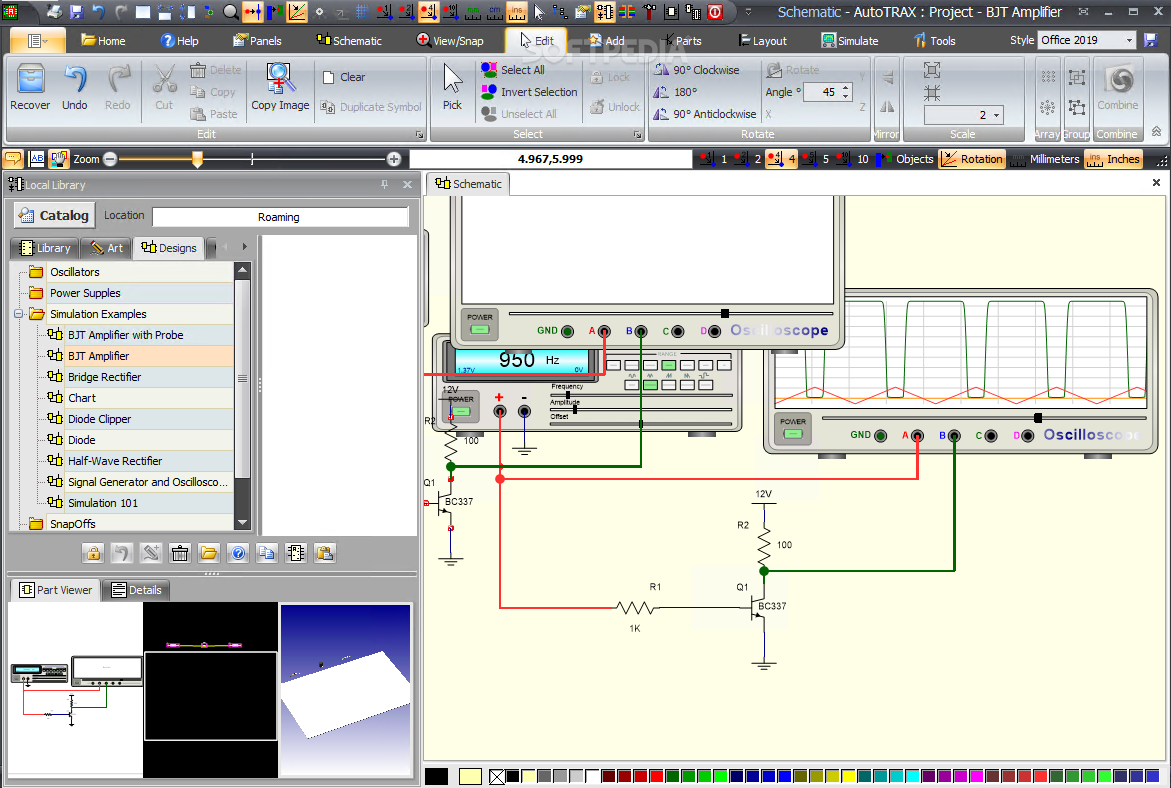1171x788 pixels.
Task: Open the Half-Wave Rectifier design
Action: point(115,461)
